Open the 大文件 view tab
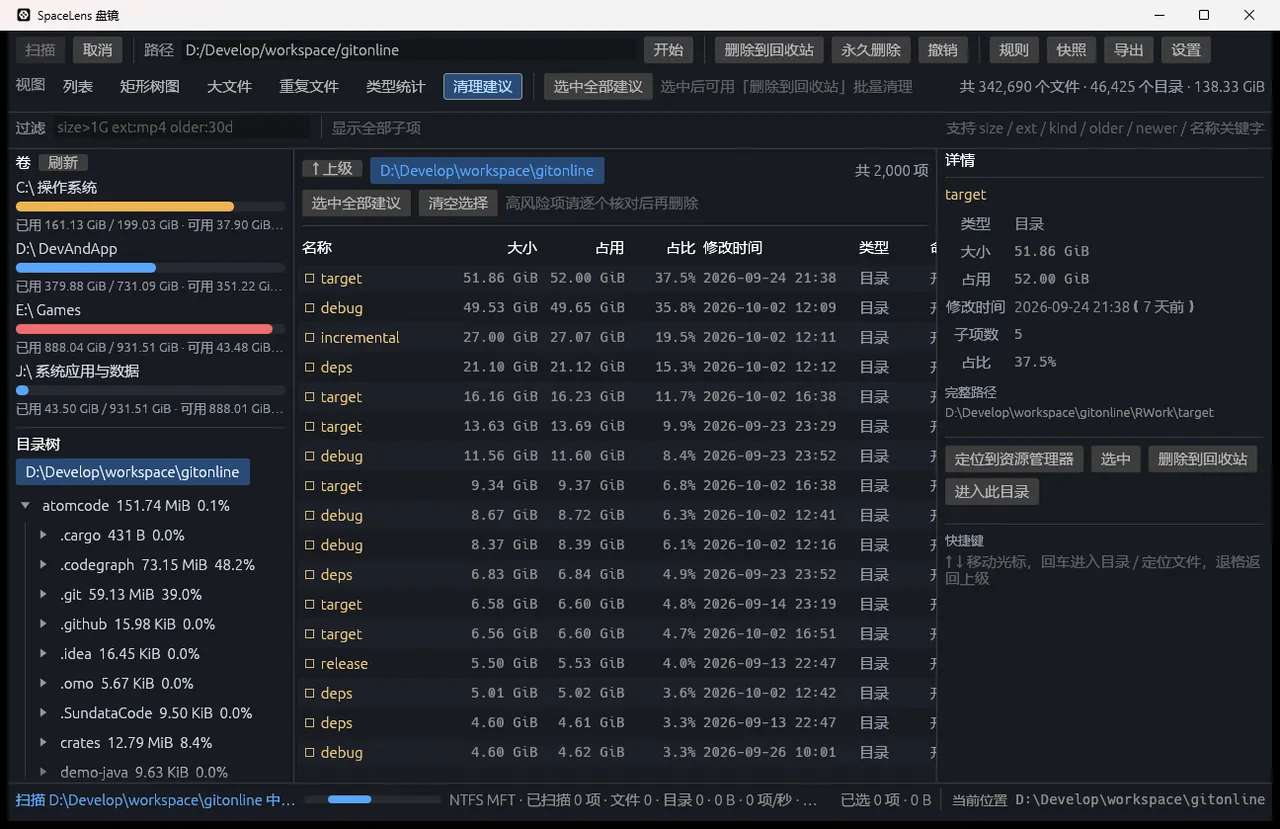This screenshot has width=1280, height=829. pyautogui.click(x=229, y=87)
